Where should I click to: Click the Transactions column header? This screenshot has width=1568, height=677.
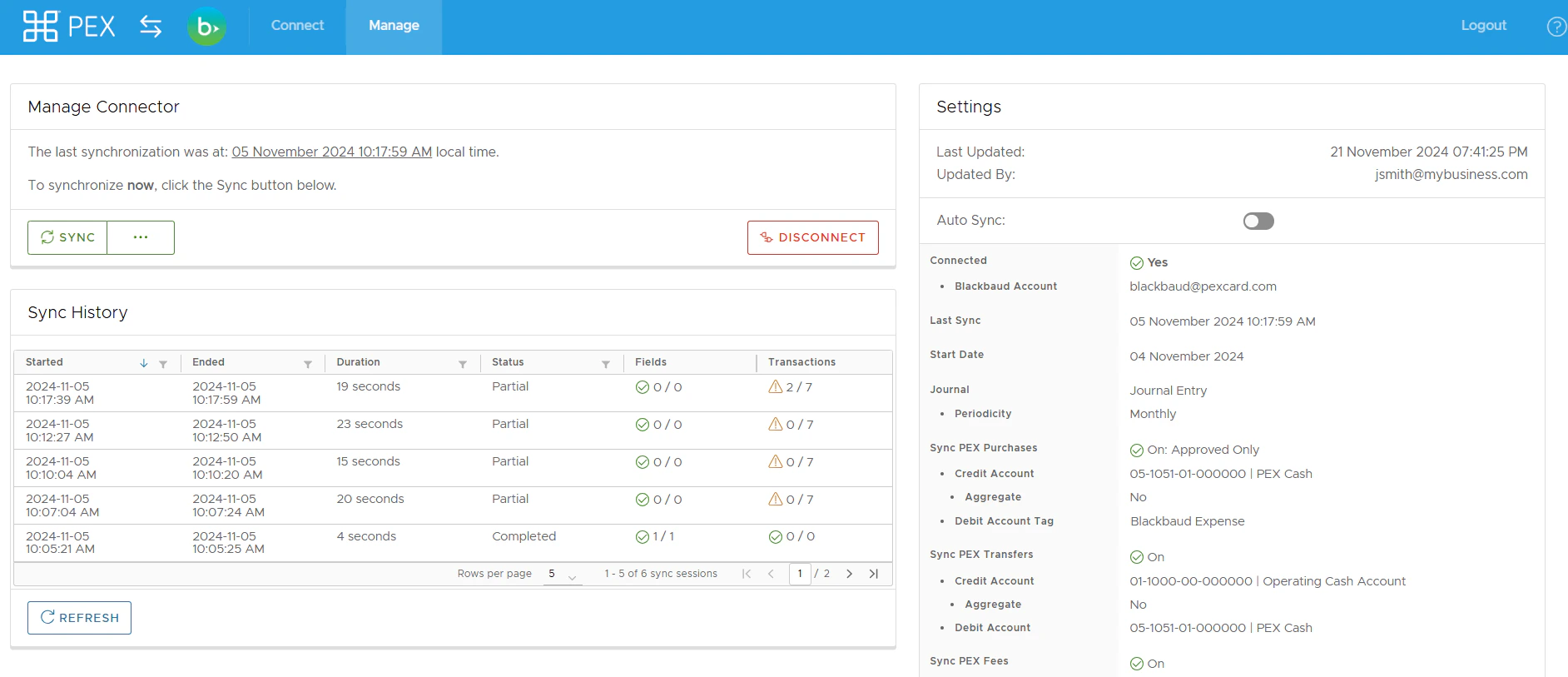(x=801, y=362)
